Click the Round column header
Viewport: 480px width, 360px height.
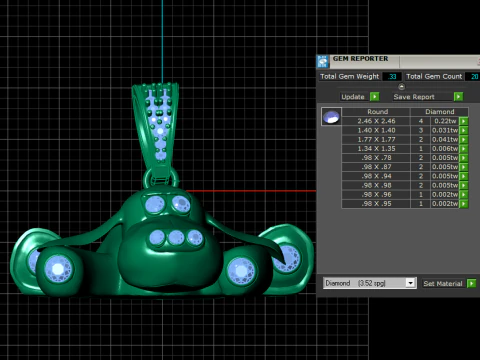(x=377, y=112)
